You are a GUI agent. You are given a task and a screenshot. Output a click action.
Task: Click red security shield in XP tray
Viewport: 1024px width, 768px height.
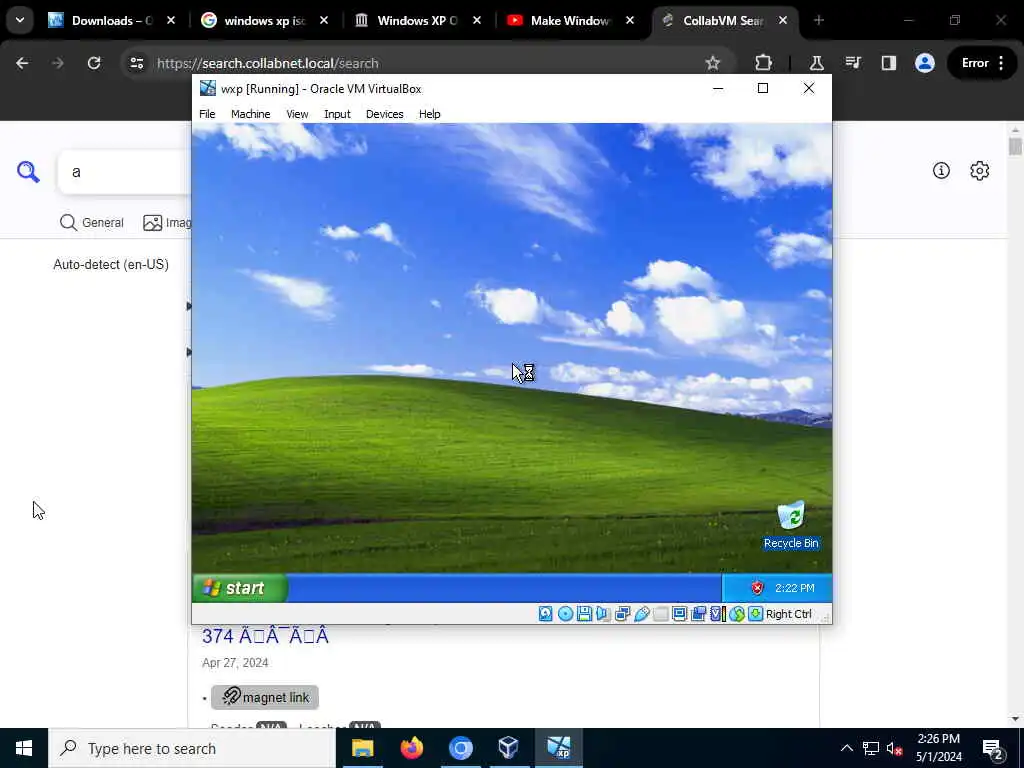click(757, 588)
